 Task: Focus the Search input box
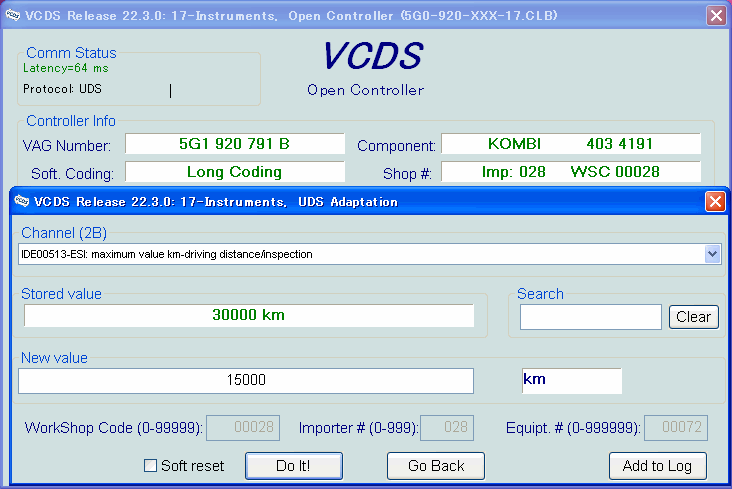tap(591, 317)
